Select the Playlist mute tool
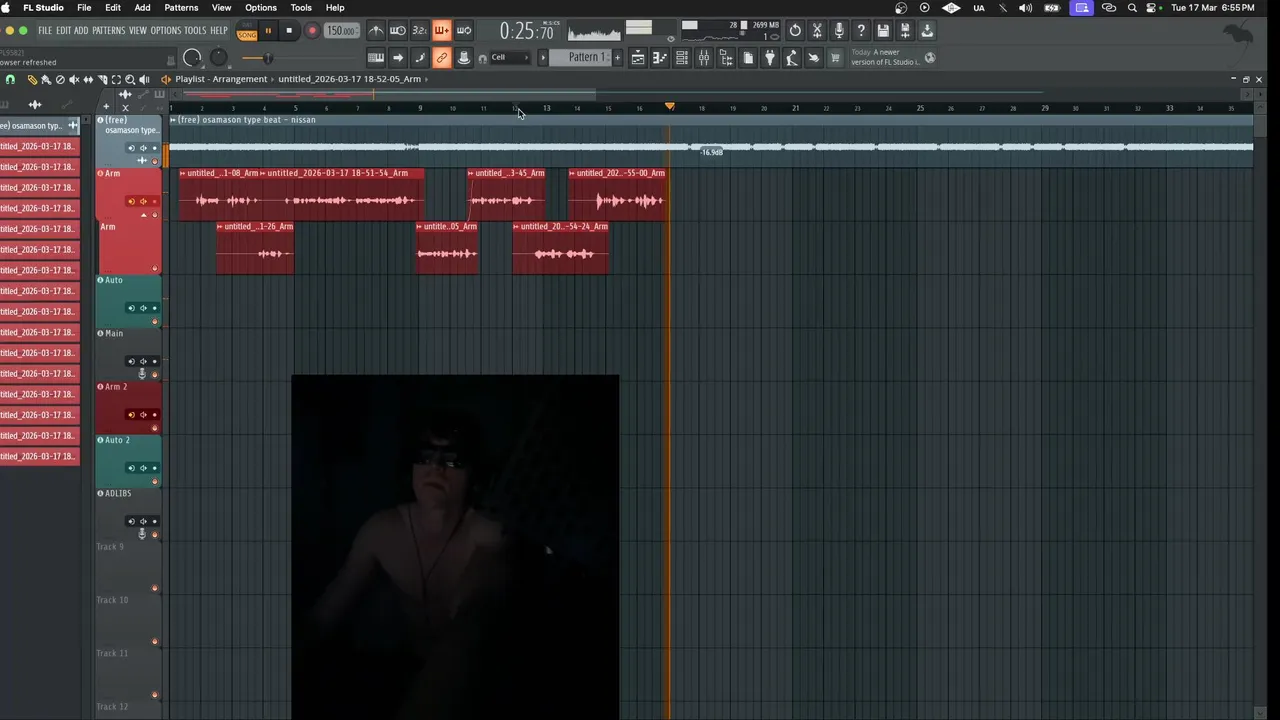The height and width of the screenshot is (720, 1280). [74, 79]
